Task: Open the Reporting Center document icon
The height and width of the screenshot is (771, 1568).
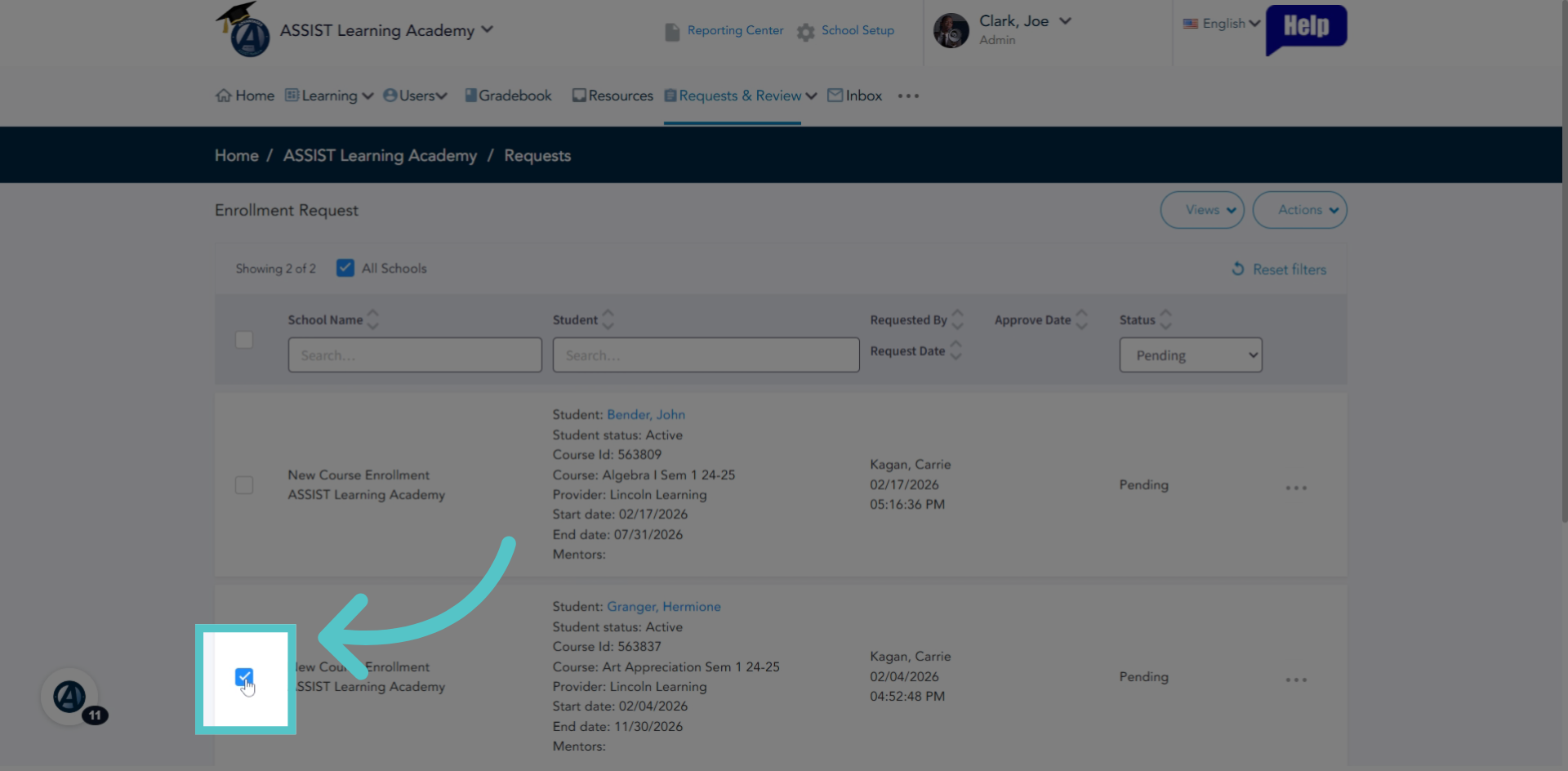Action: [672, 31]
